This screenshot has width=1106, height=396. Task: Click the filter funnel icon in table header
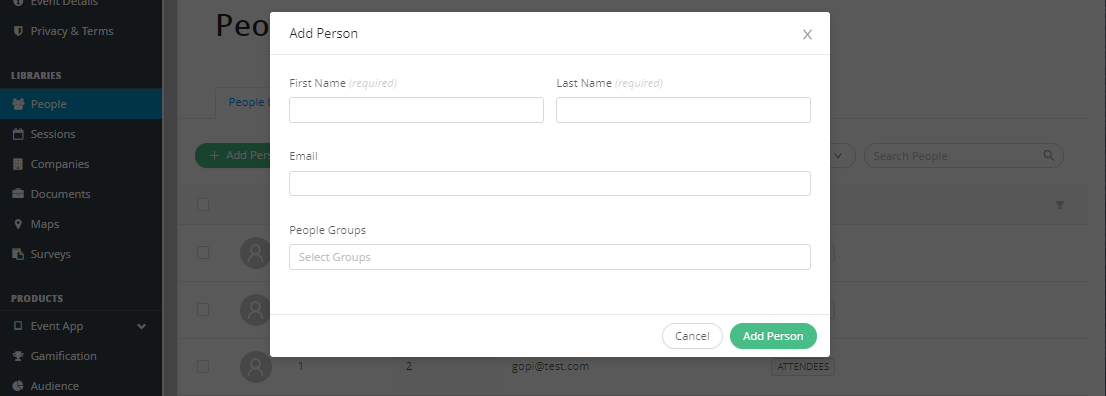coord(1059,205)
